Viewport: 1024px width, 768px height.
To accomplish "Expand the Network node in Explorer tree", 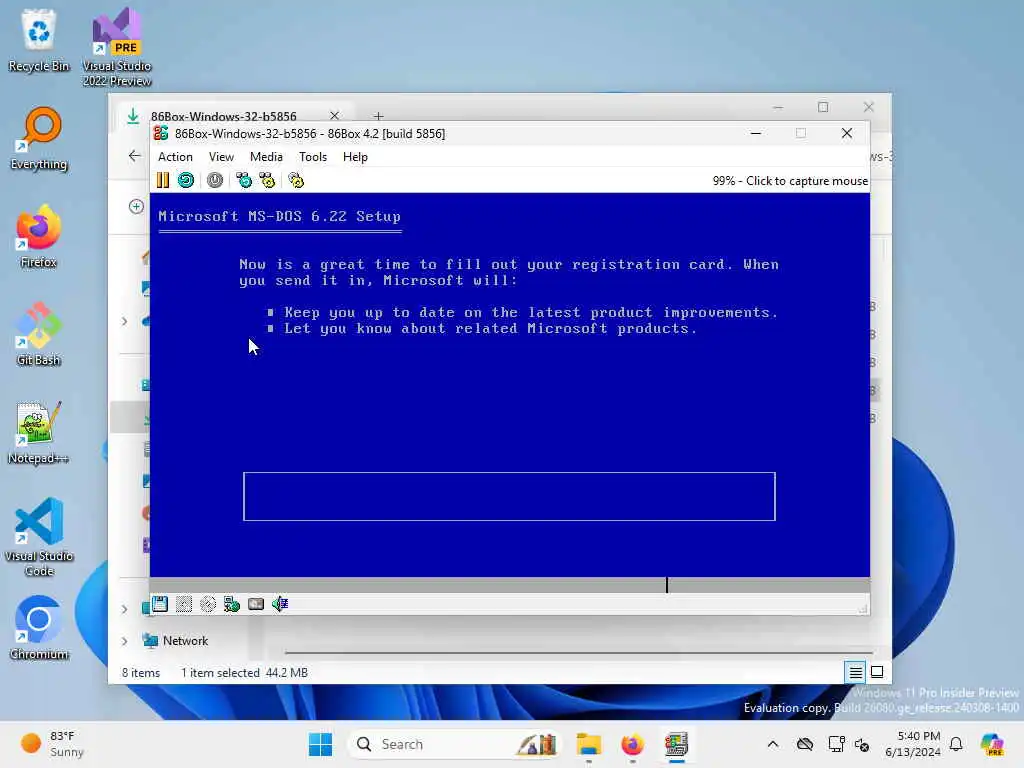I will pos(125,641).
